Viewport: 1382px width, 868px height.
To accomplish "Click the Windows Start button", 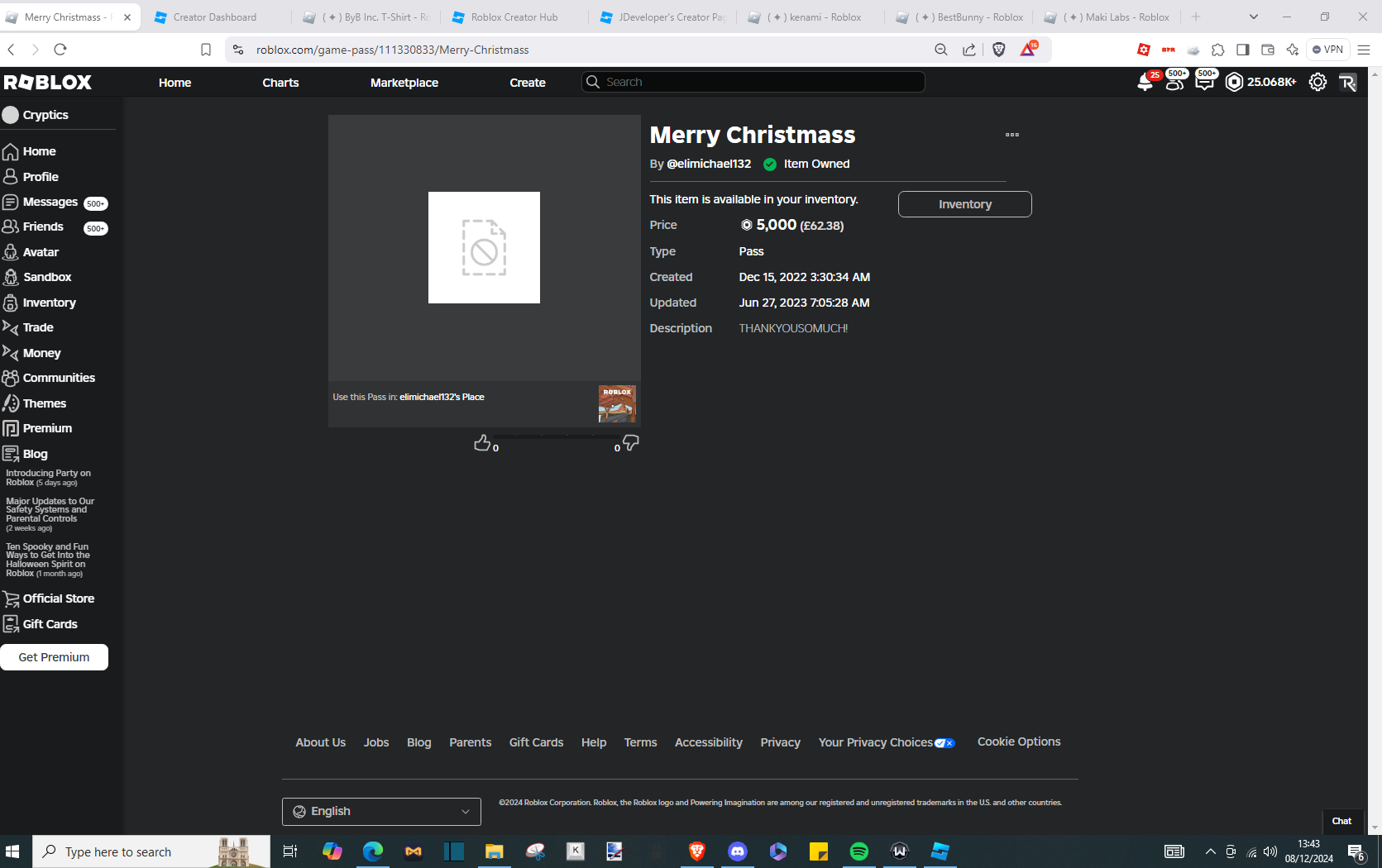I will click(x=12, y=851).
